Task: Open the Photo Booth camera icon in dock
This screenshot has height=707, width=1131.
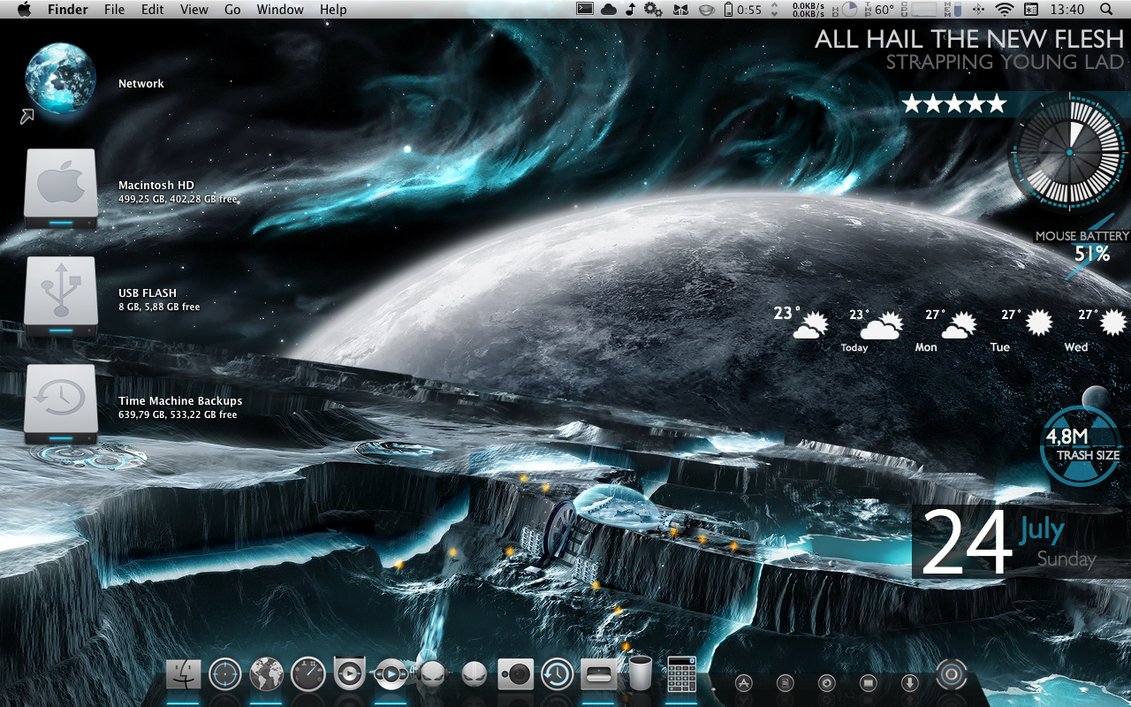Action: (x=518, y=674)
